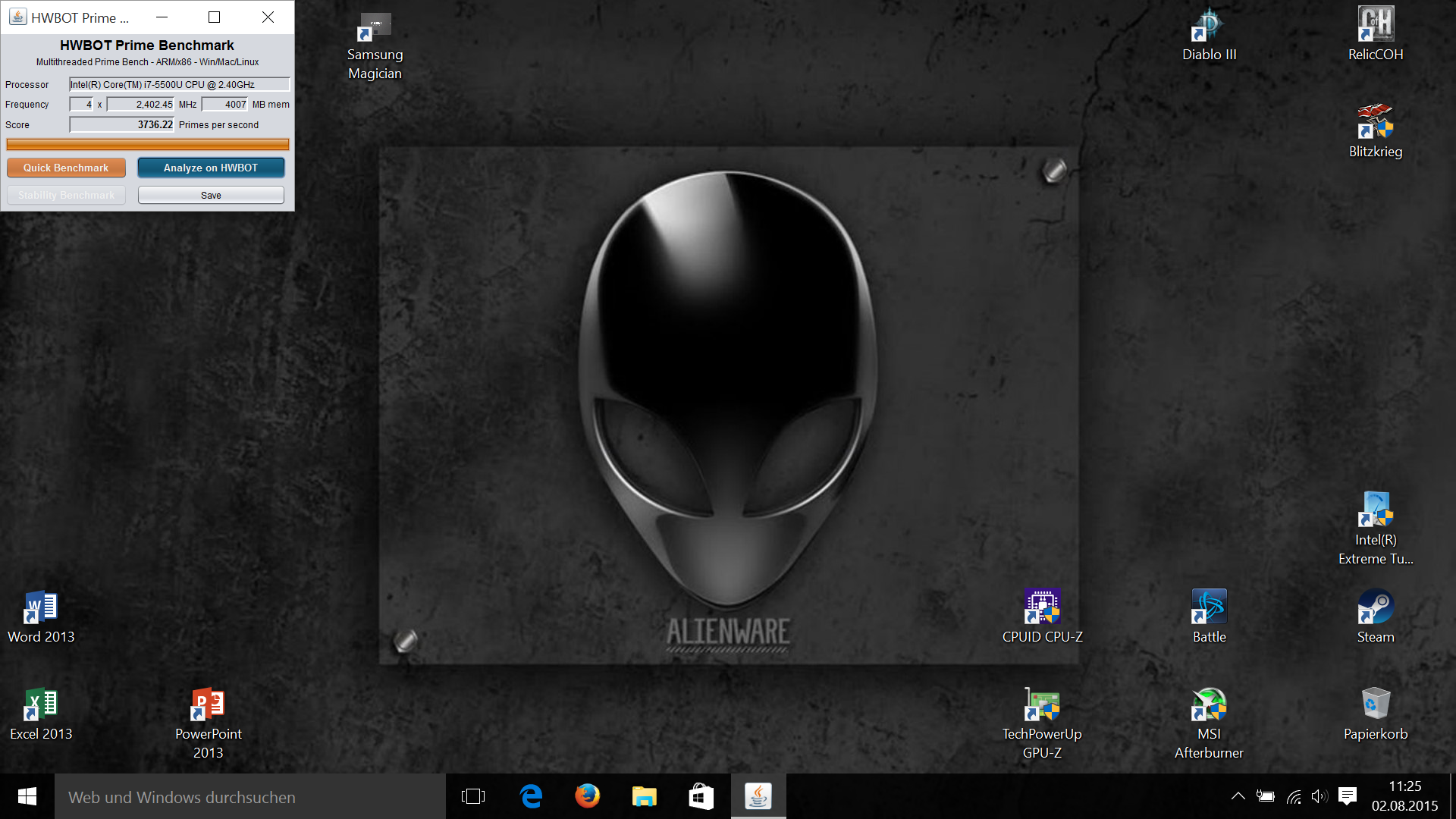Launch Steam from the desktop
Screen dimensions: 1456x819
pos(1375,617)
